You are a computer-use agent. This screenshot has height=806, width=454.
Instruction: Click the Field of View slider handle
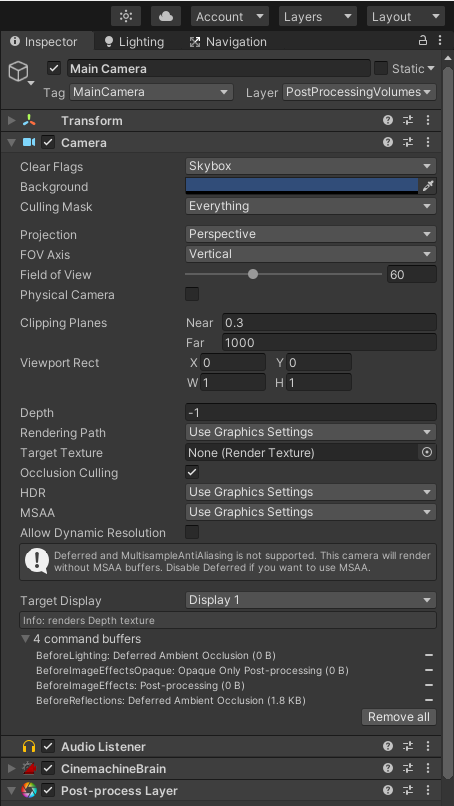(x=252, y=274)
